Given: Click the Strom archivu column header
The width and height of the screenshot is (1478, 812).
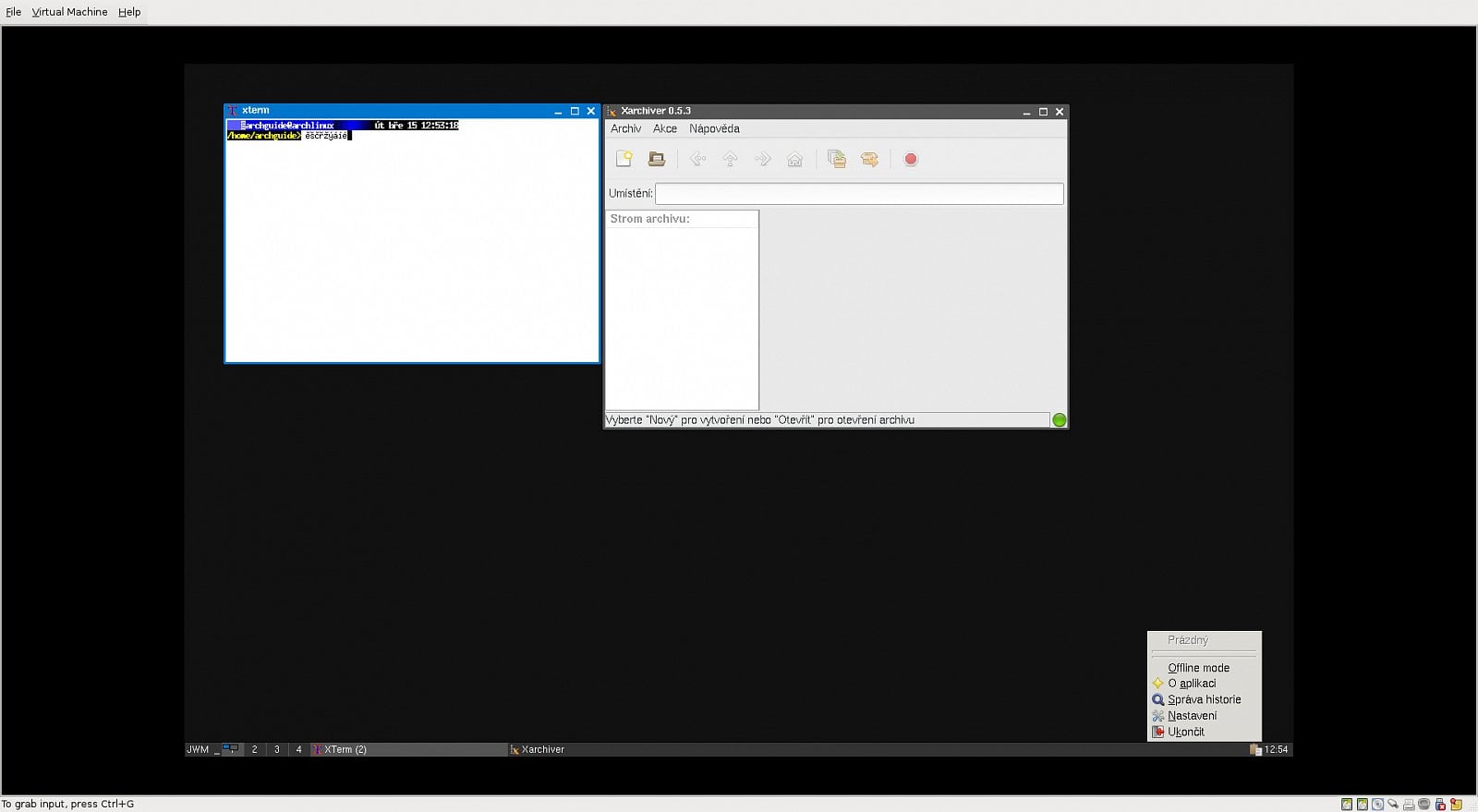Looking at the screenshot, I should (682, 219).
